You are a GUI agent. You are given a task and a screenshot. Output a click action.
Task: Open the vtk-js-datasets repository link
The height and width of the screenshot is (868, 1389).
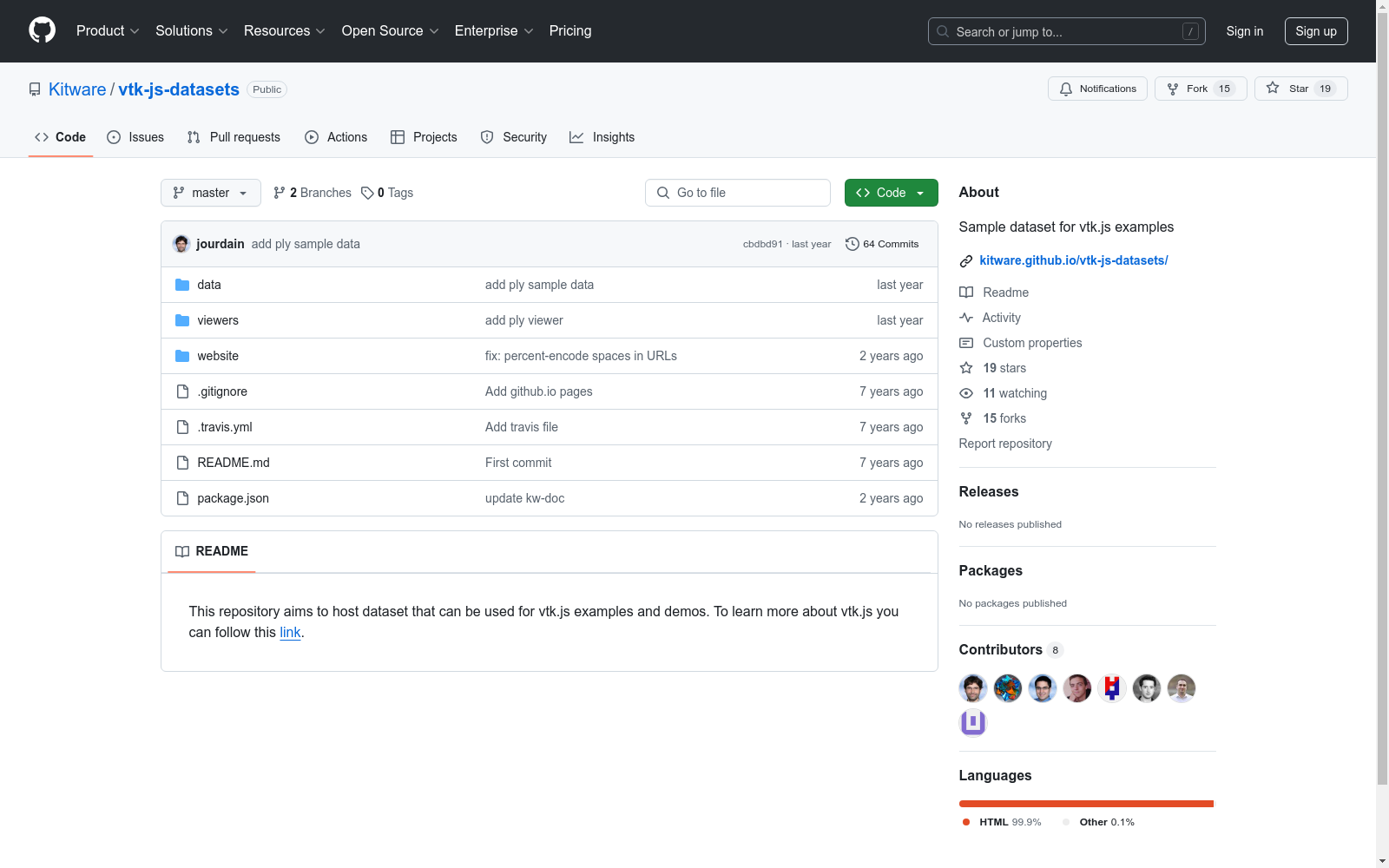tap(179, 89)
